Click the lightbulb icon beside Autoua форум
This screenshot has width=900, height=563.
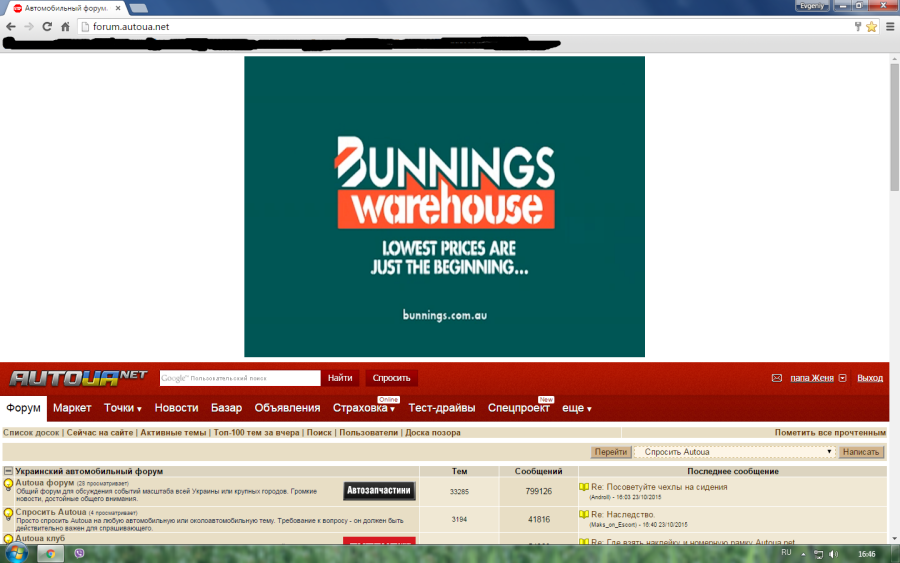(8, 486)
